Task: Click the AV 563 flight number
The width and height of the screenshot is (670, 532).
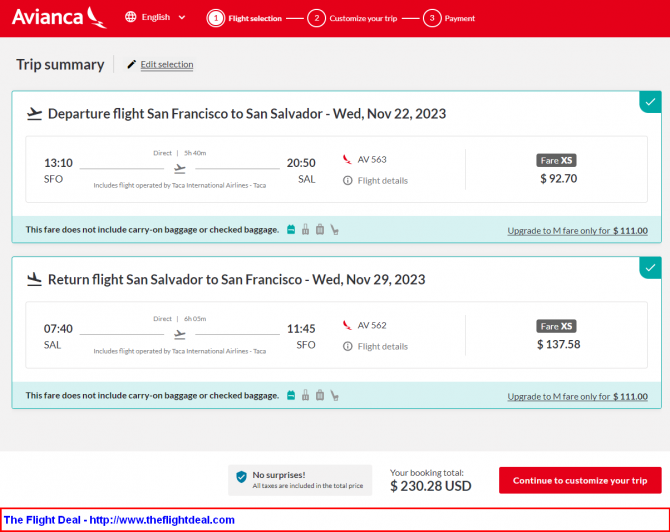Action: 372,159
